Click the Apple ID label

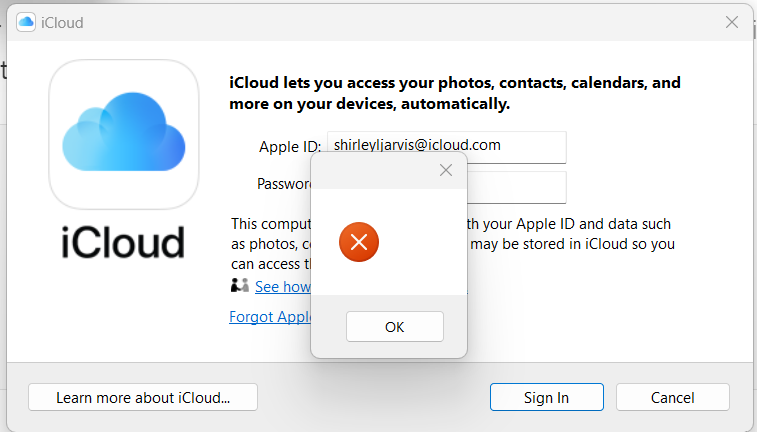pyautogui.click(x=289, y=147)
